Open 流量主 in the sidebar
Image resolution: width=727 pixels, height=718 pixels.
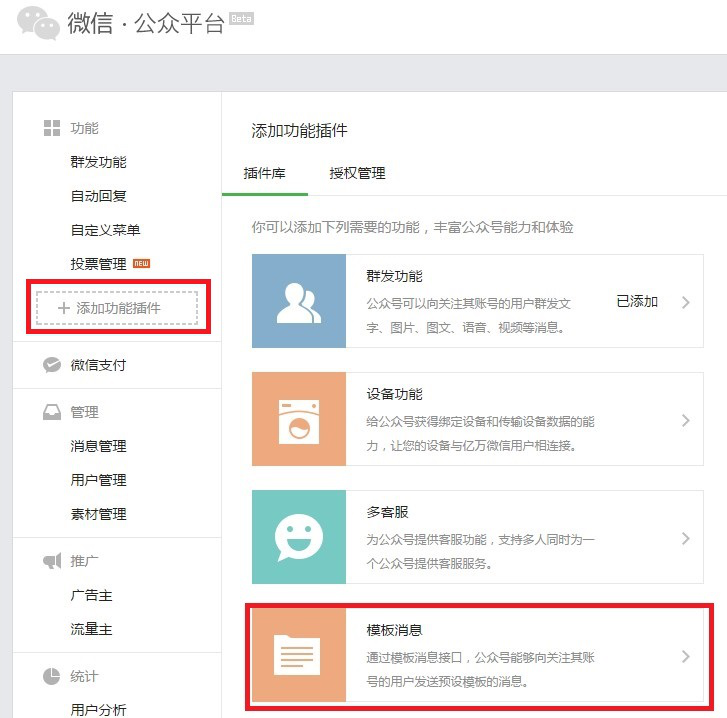pyautogui.click(x=91, y=629)
